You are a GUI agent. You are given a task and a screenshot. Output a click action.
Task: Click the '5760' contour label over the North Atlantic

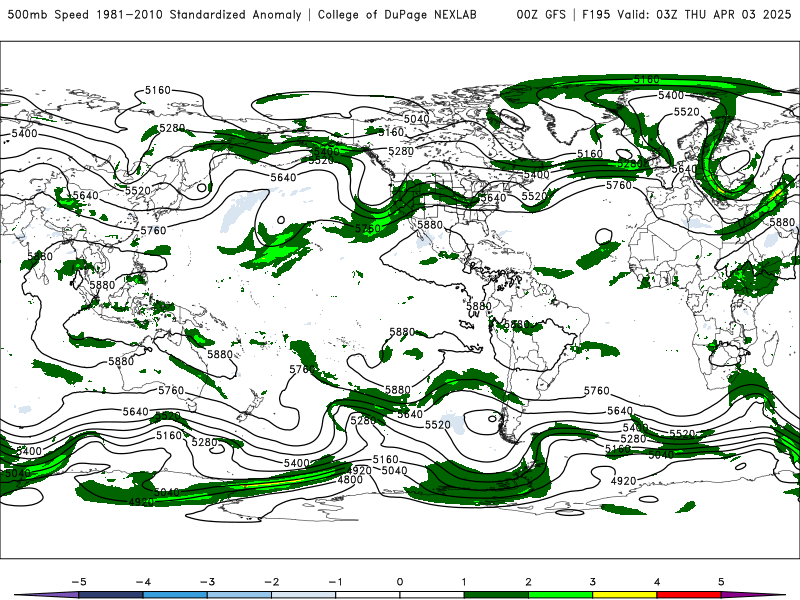coord(619,185)
